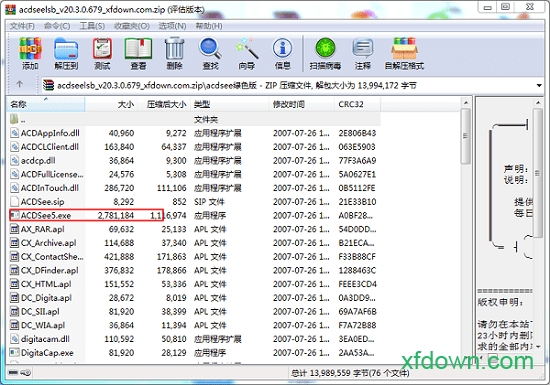Open the 帮助(H) menu
This screenshot has width=550, height=385.
coord(209,26)
